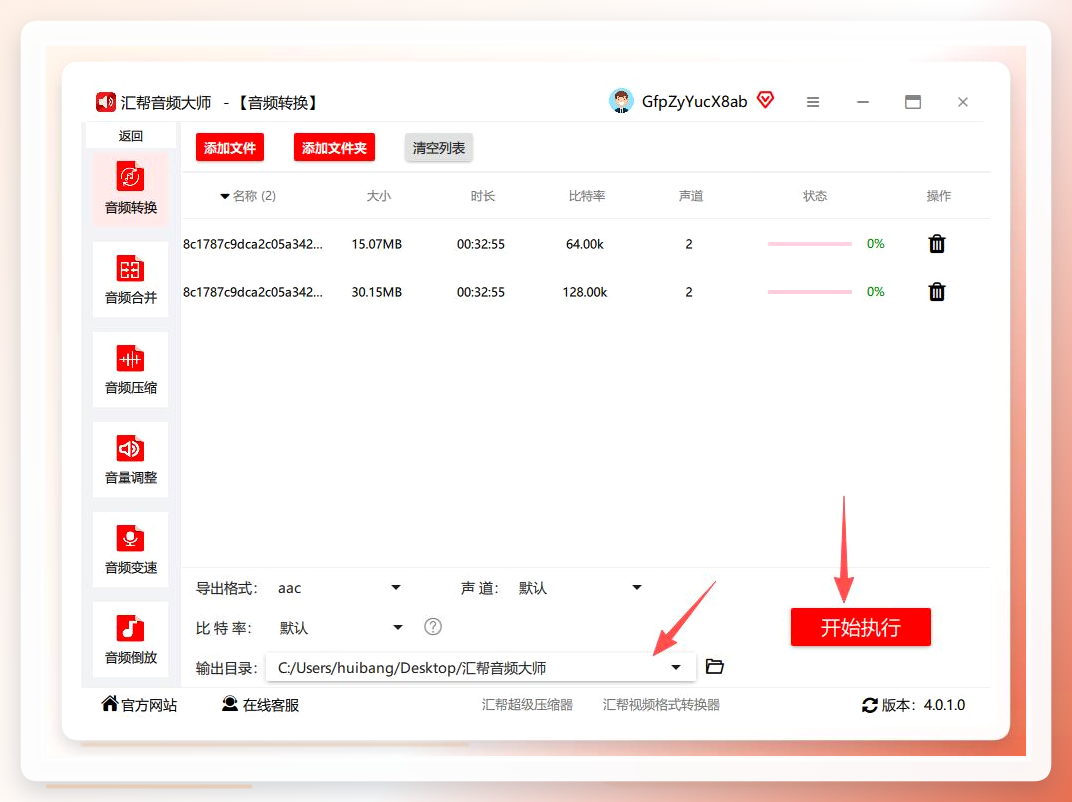The image size is (1072, 802).
Task: Click the 15.07MB size cell
Action: [x=377, y=244]
